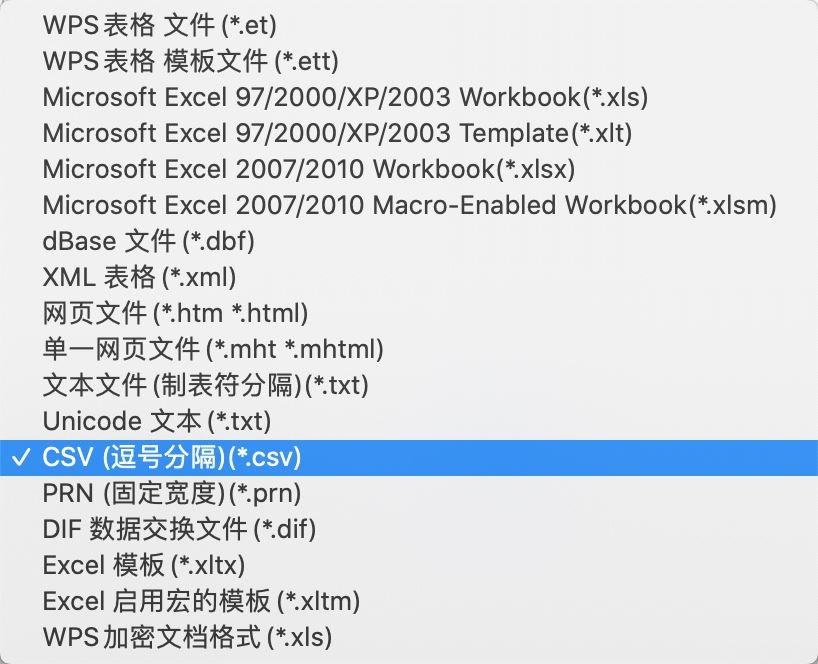This screenshot has height=664, width=818.
Task: Select WPS 加密文档格式 (*.xls)
Action: [x=187, y=637]
